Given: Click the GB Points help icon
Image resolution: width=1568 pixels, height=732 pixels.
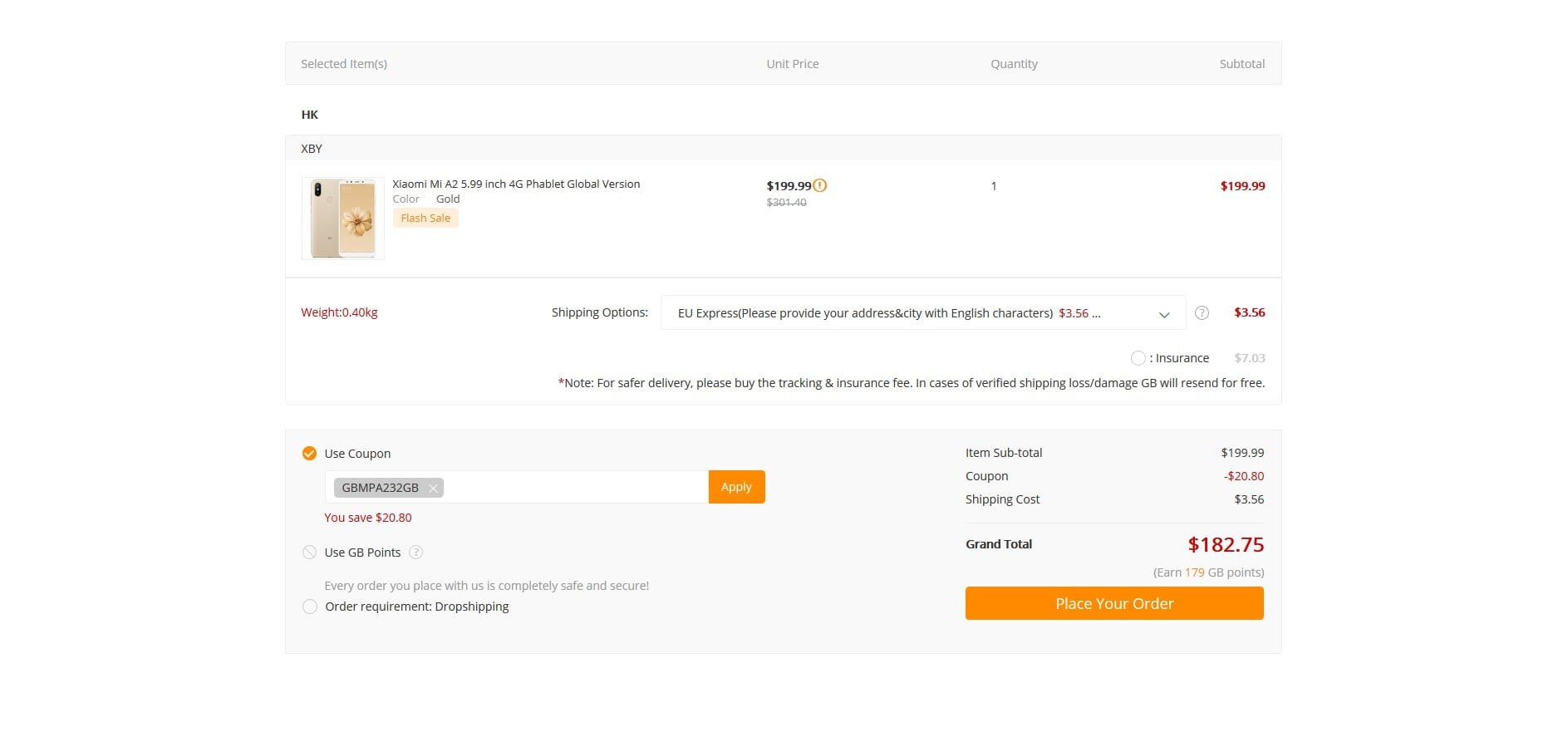Looking at the screenshot, I should [416, 553].
